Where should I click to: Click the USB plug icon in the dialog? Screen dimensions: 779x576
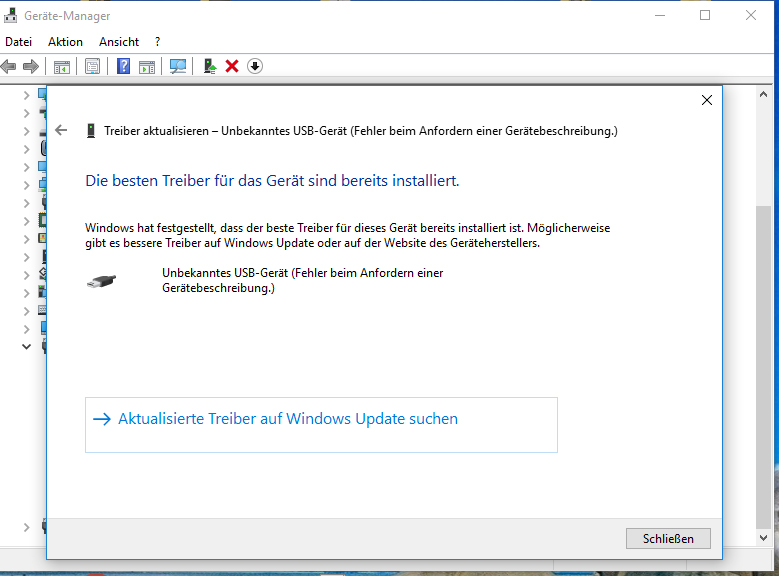[x=101, y=281]
